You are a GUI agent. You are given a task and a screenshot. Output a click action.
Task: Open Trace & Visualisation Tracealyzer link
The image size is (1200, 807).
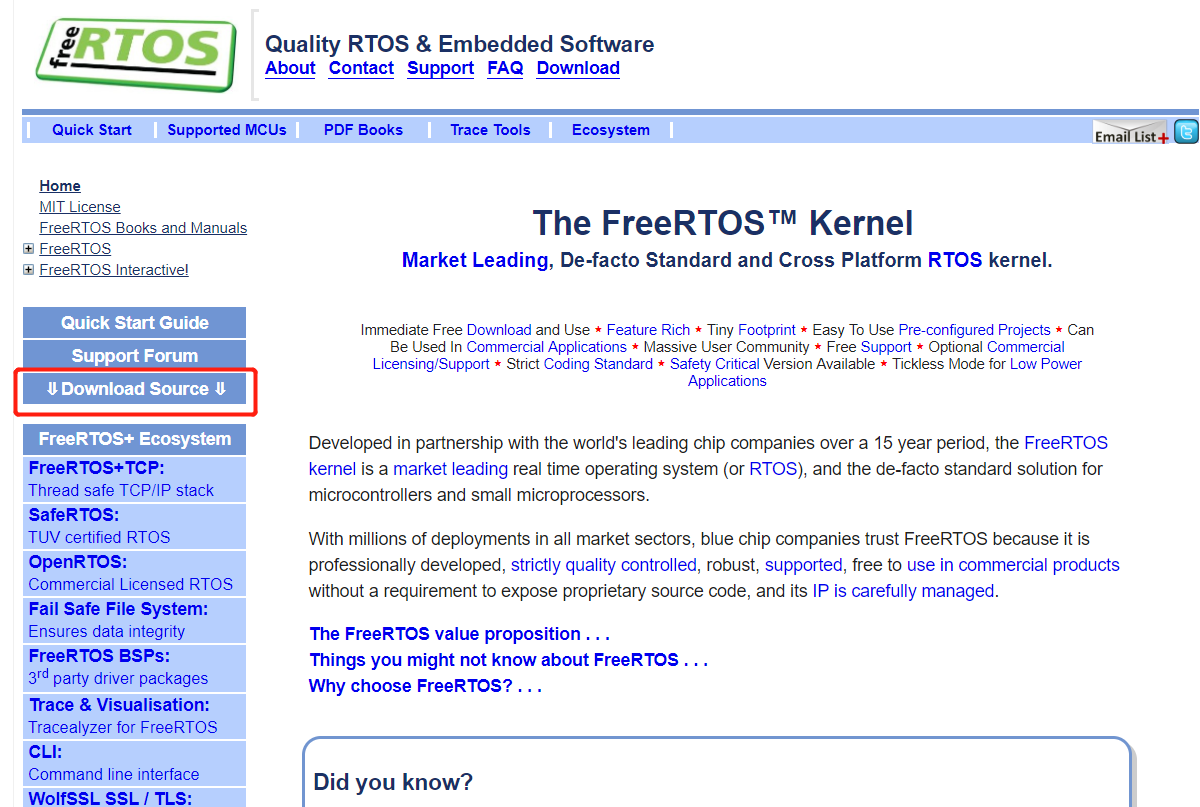pyautogui.click(x=134, y=716)
